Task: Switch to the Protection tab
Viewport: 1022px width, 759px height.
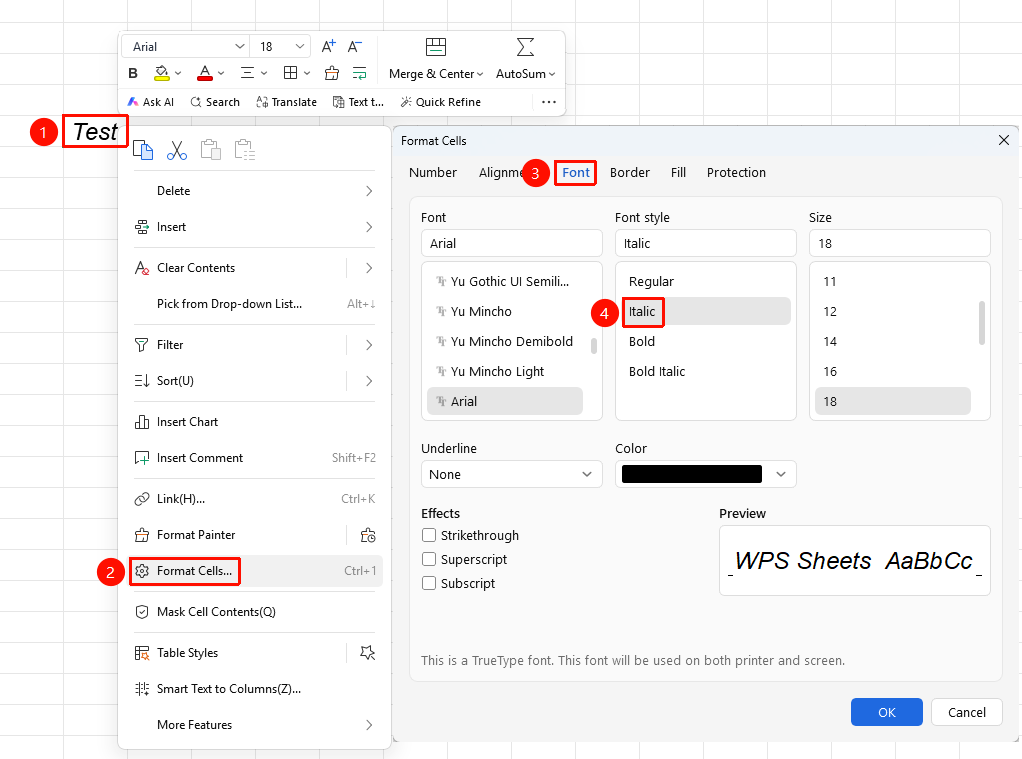Action: (x=736, y=173)
